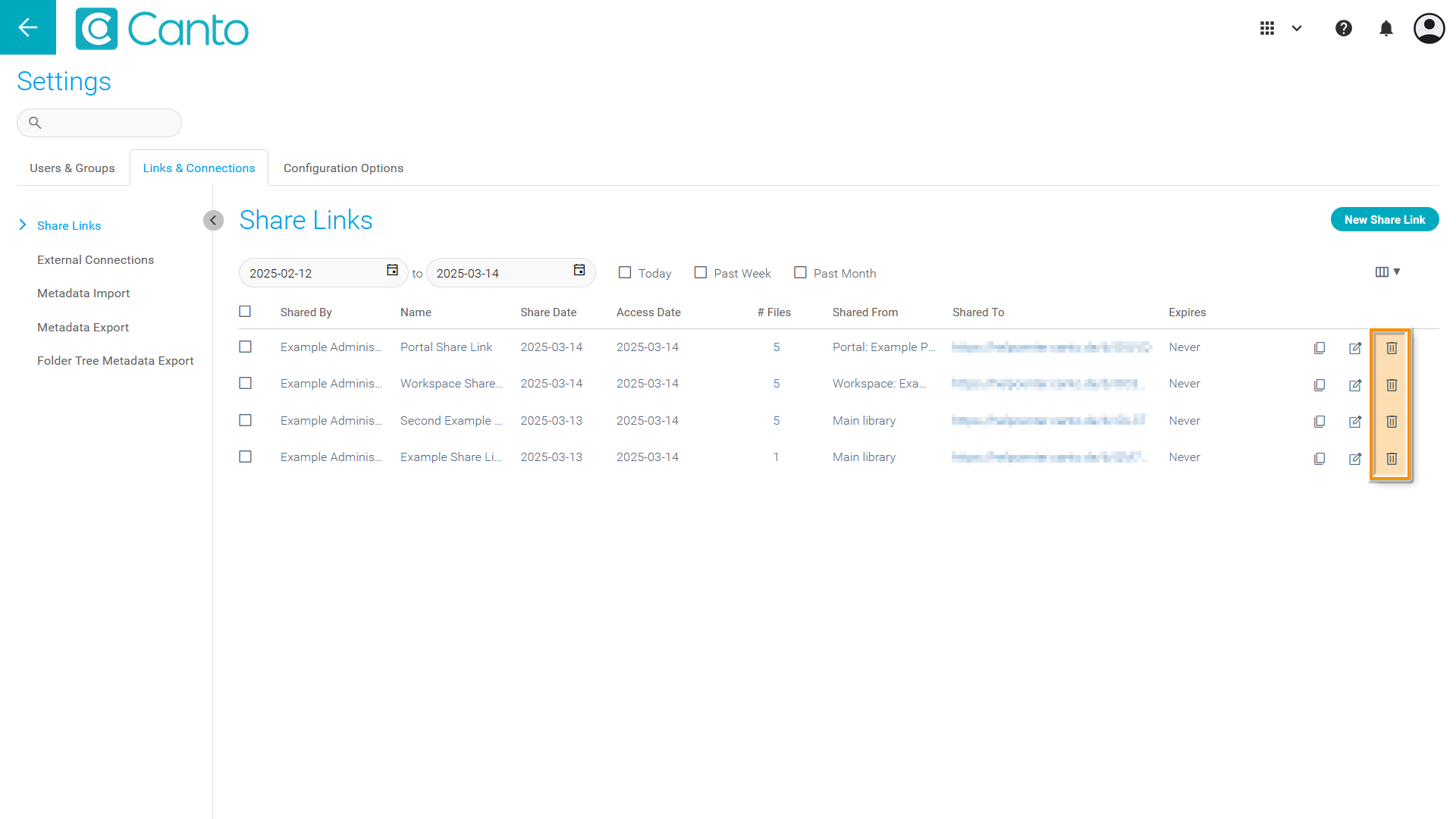
Task: Open the Configuration Options tab
Action: point(343,168)
